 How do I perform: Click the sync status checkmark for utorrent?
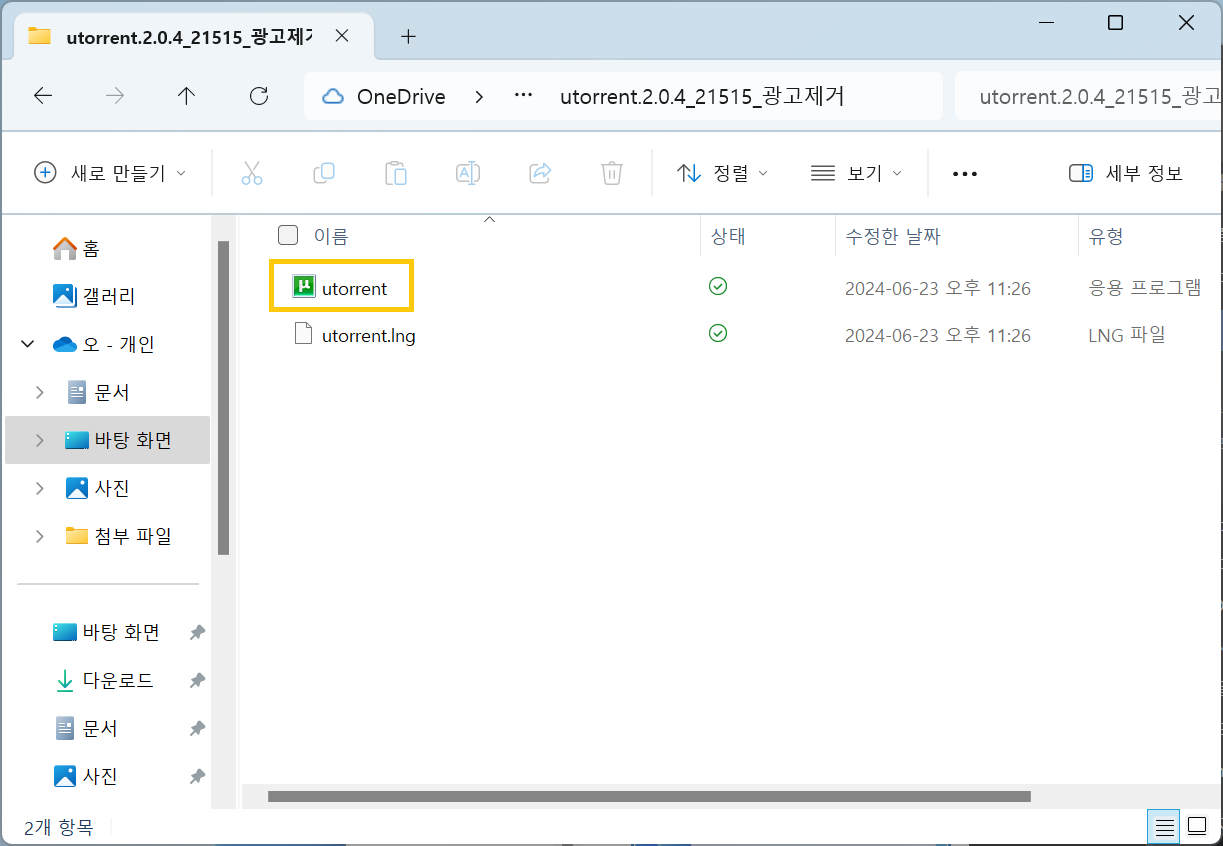[x=718, y=287]
